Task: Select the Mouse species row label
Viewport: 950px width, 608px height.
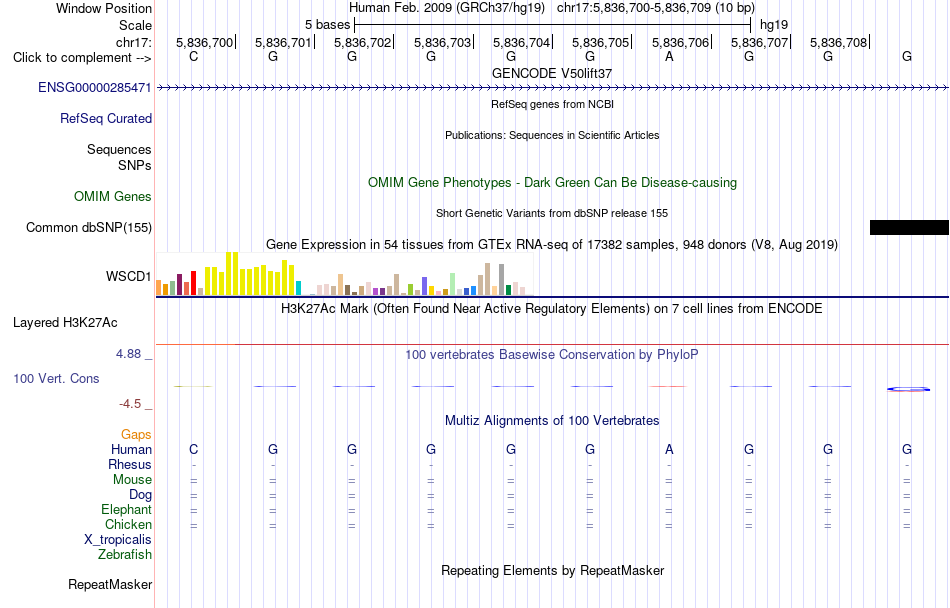Action: [132, 480]
